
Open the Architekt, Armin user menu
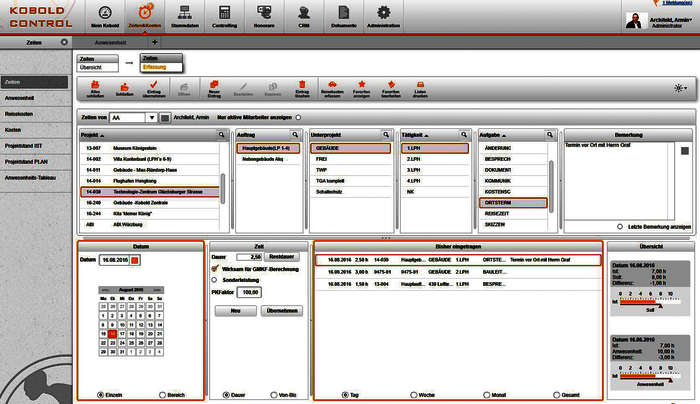pos(670,21)
